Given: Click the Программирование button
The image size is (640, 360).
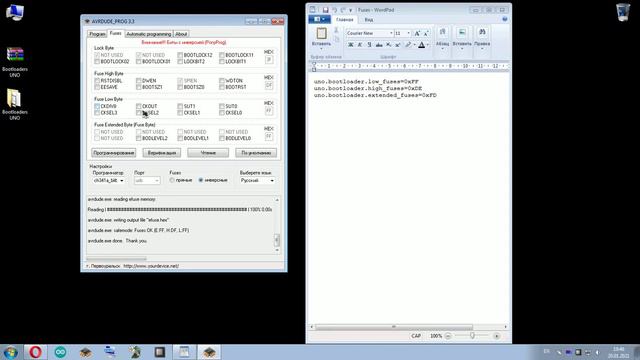Looking at the screenshot, I should (x=113, y=153).
